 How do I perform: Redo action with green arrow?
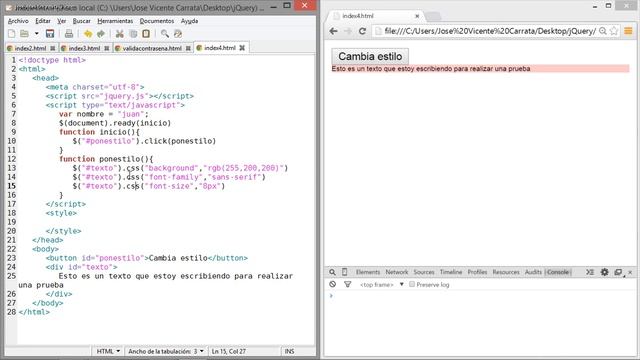point(101,34)
